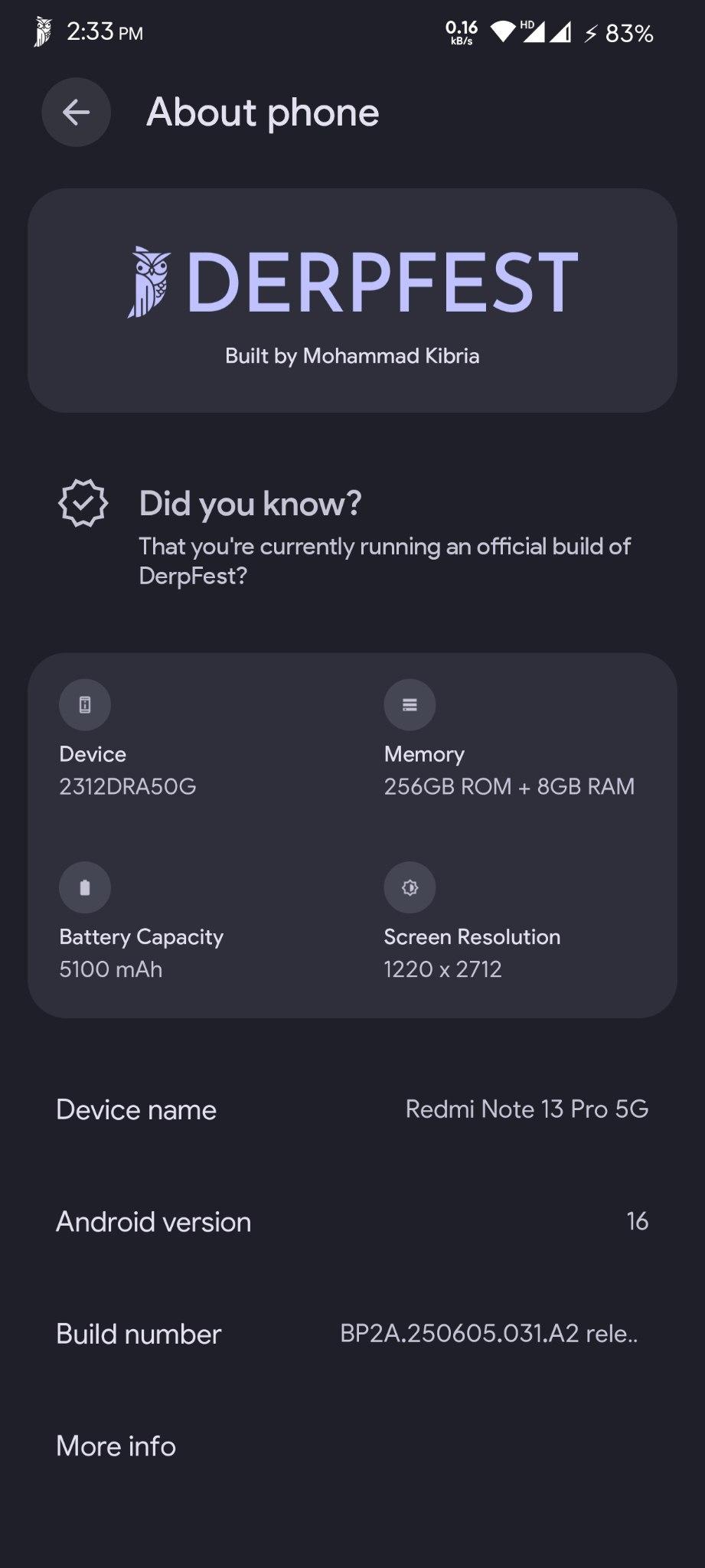Tap the Did you know heading
Viewport: 705px width, 1568px height.
point(250,504)
